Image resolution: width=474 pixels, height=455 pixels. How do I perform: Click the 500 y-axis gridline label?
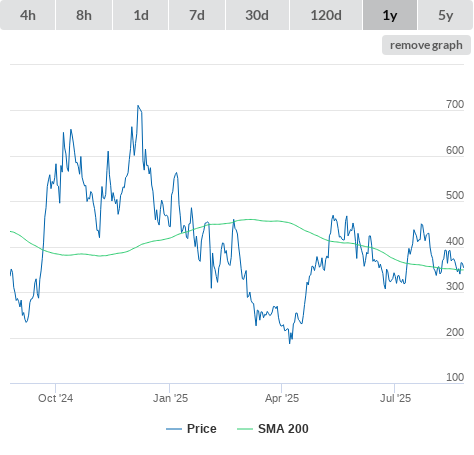click(455, 195)
